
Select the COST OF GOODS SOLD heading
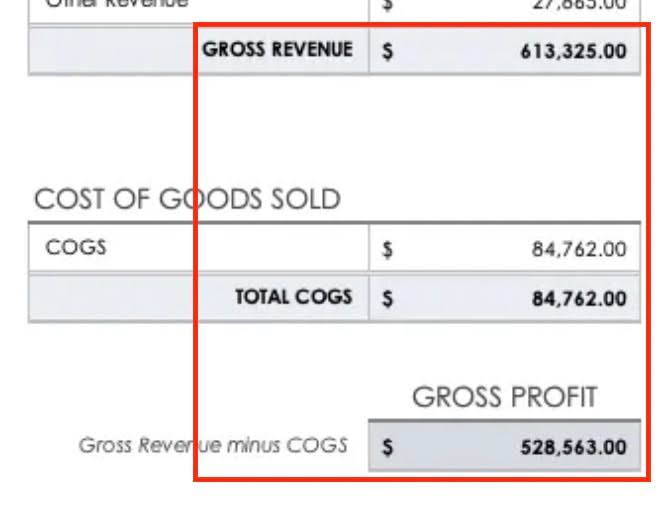187,200
